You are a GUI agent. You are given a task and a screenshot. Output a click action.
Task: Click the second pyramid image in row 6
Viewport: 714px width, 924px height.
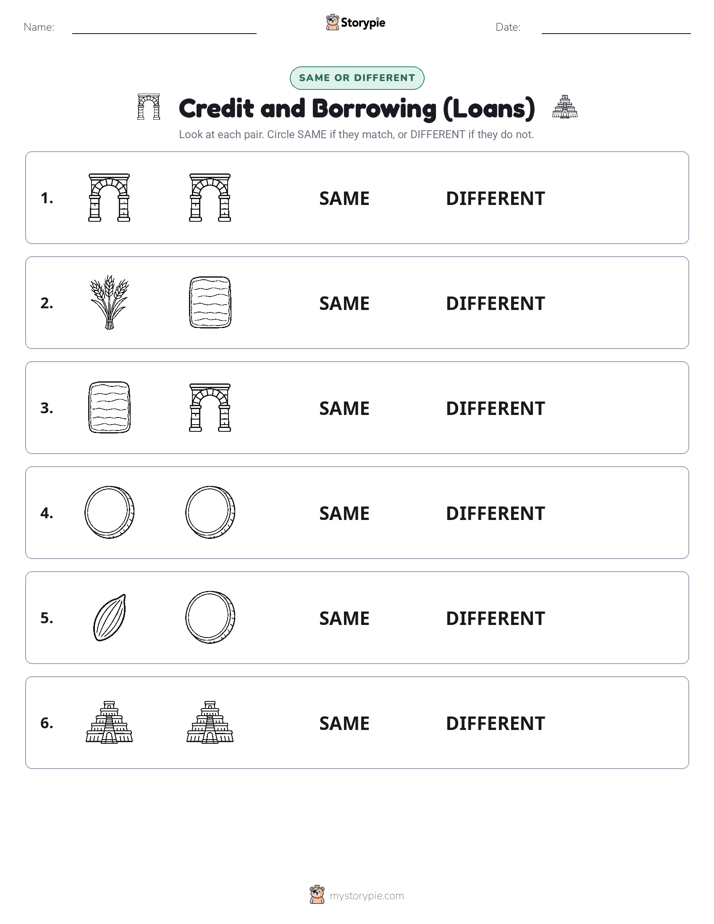pos(210,722)
